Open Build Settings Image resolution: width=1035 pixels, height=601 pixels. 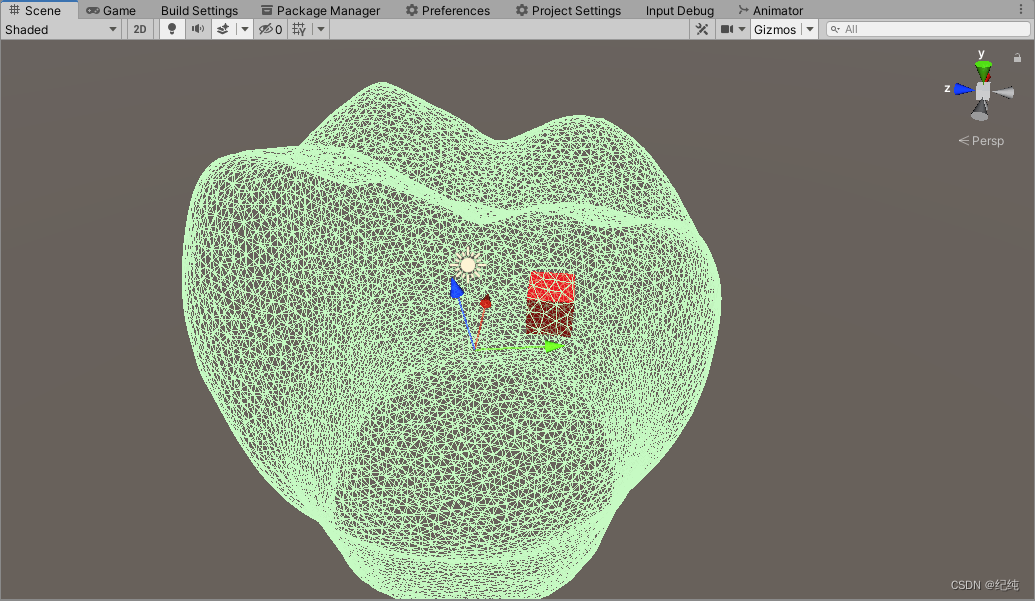199,10
